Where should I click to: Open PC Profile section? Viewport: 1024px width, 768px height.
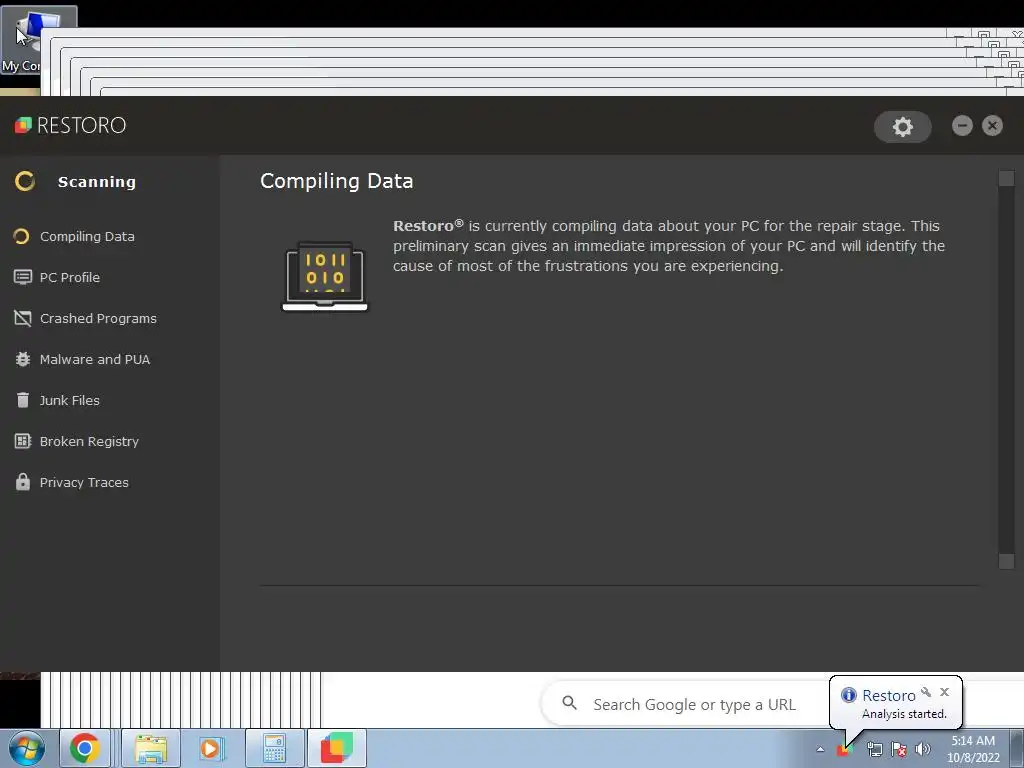pyautogui.click(x=70, y=278)
